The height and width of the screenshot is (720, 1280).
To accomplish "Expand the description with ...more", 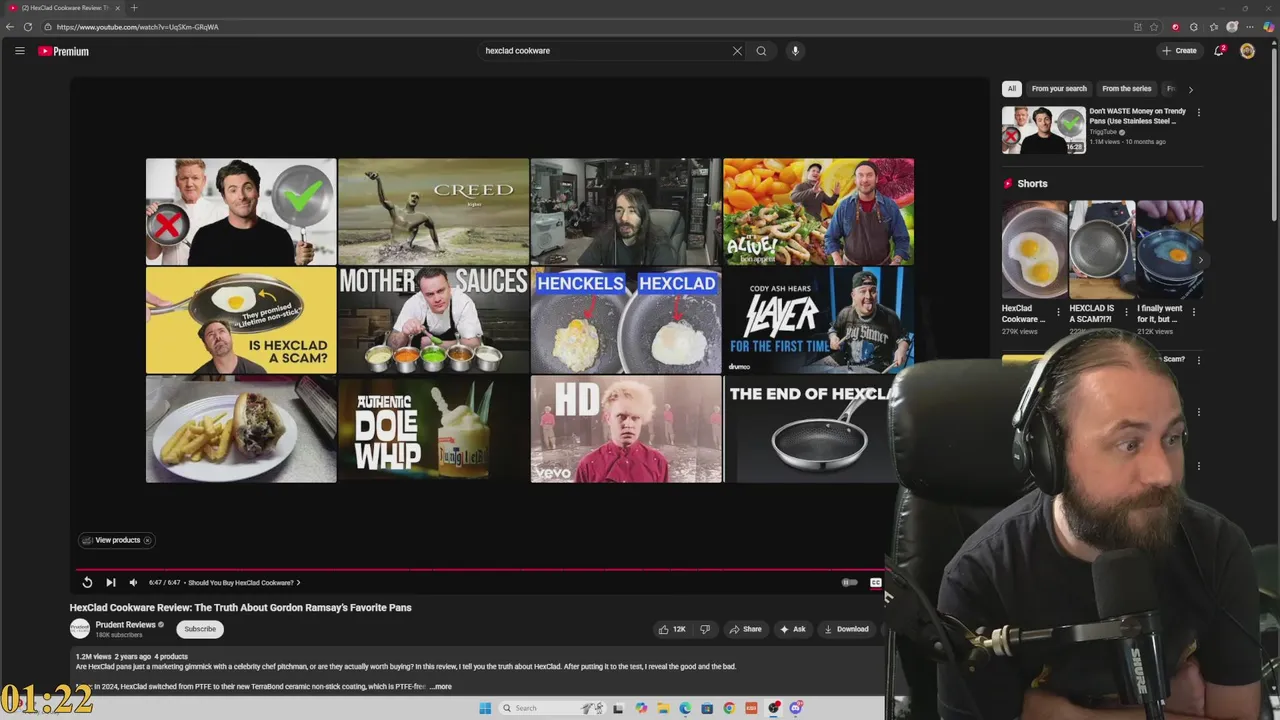I will coord(441,686).
